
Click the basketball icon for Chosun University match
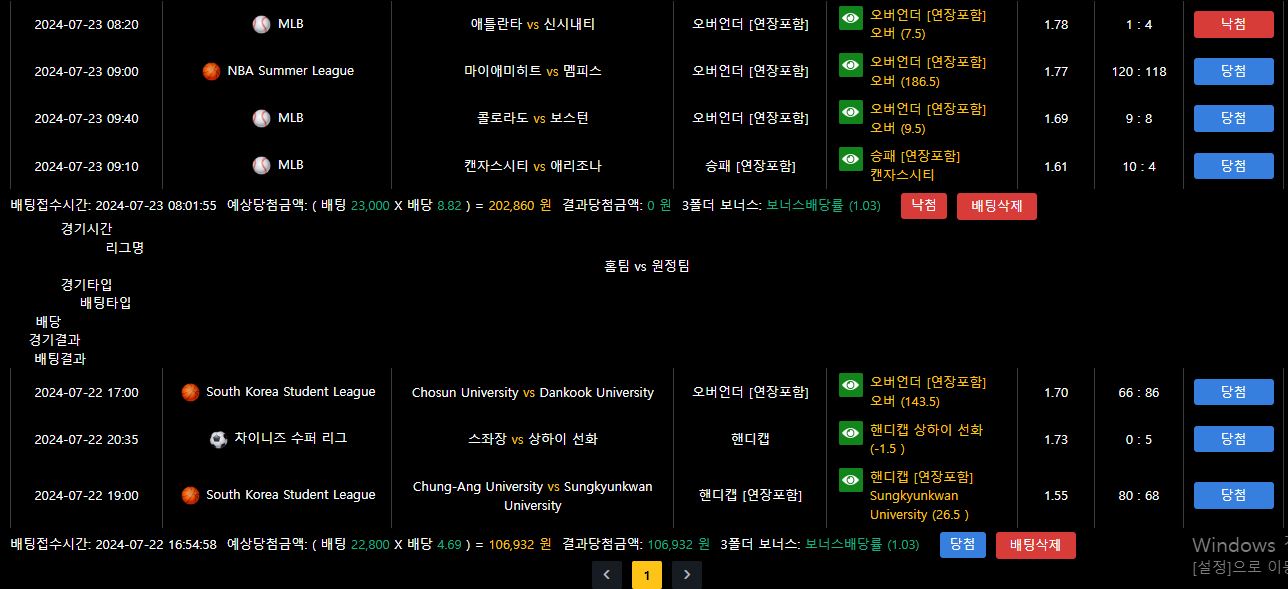[x=190, y=392]
